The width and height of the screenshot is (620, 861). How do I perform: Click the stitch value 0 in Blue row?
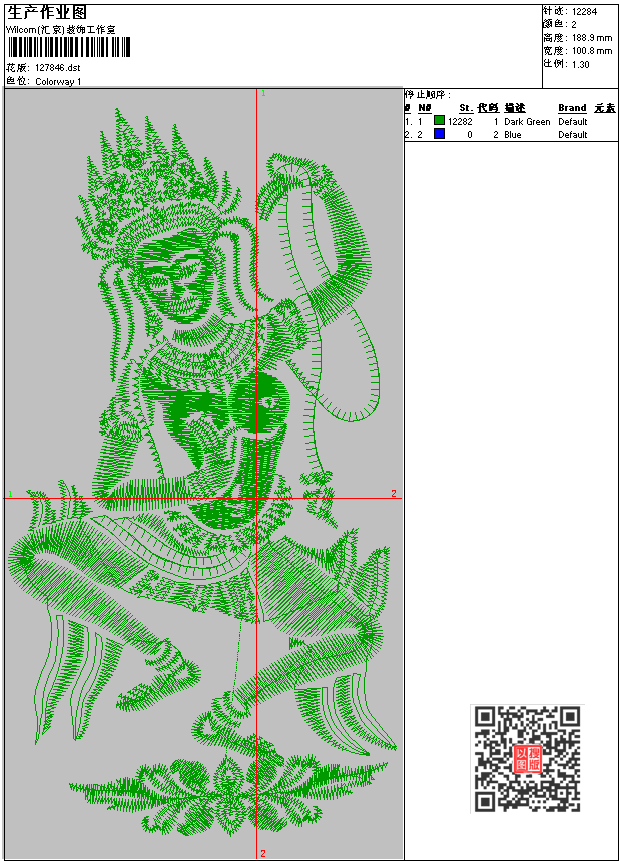pyautogui.click(x=470, y=135)
